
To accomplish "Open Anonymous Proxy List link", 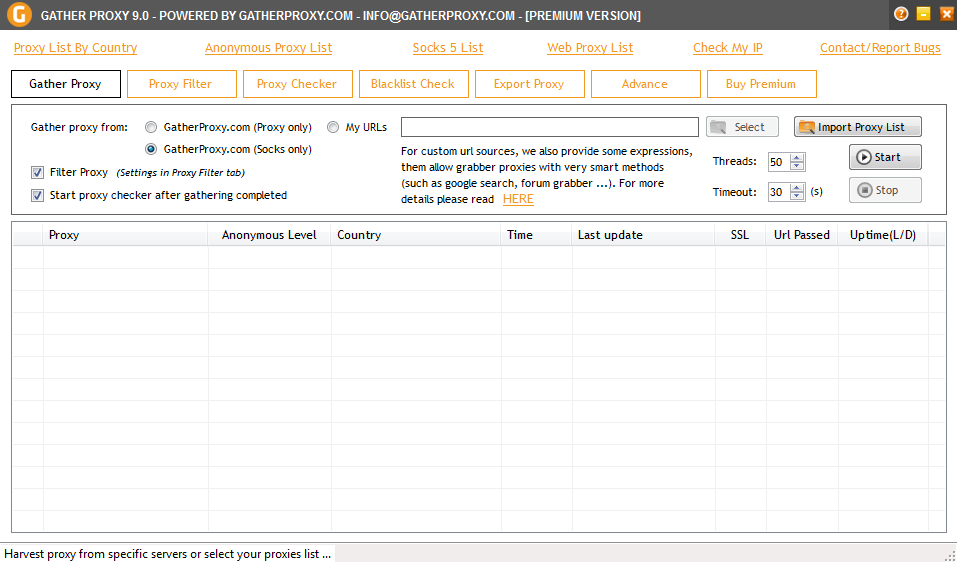I will (x=269, y=48).
